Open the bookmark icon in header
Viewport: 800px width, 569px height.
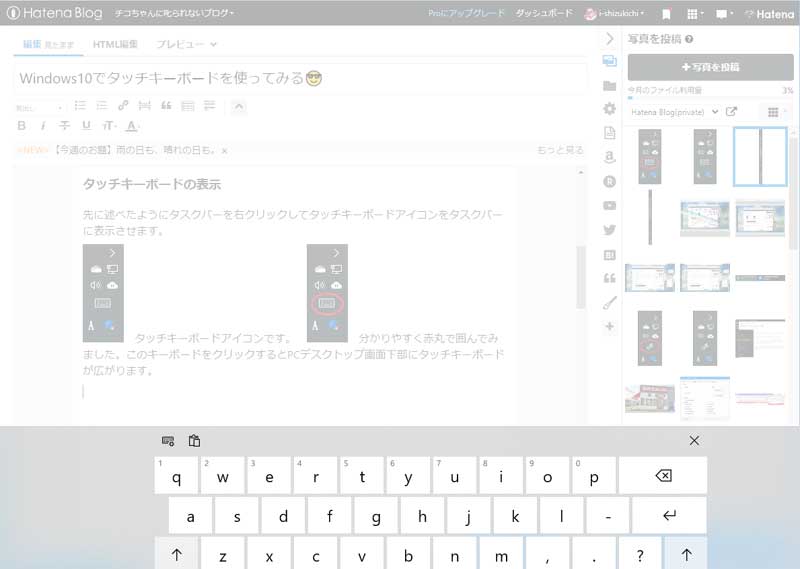666,14
